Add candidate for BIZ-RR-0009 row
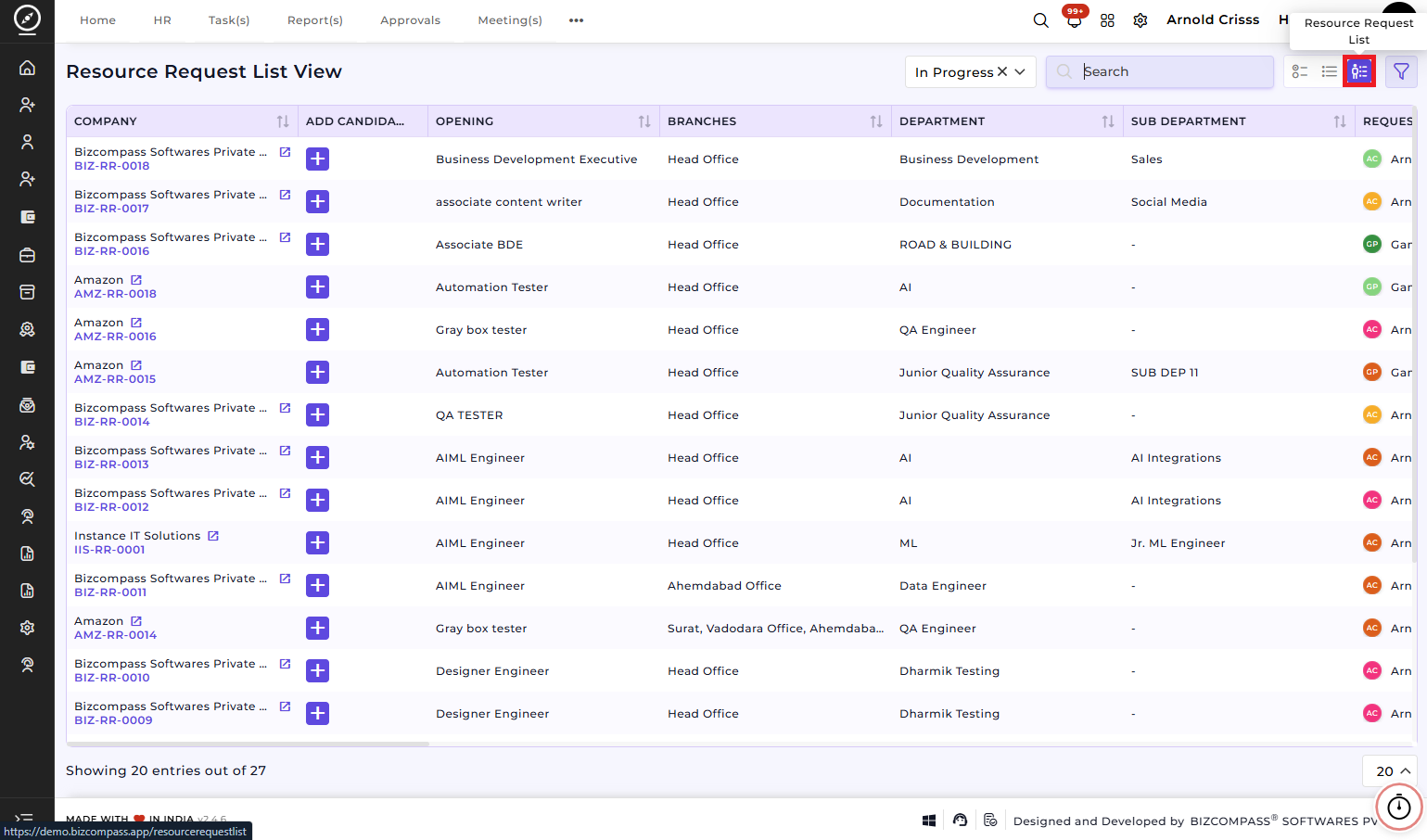Image resolution: width=1427 pixels, height=840 pixels. (x=317, y=714)
